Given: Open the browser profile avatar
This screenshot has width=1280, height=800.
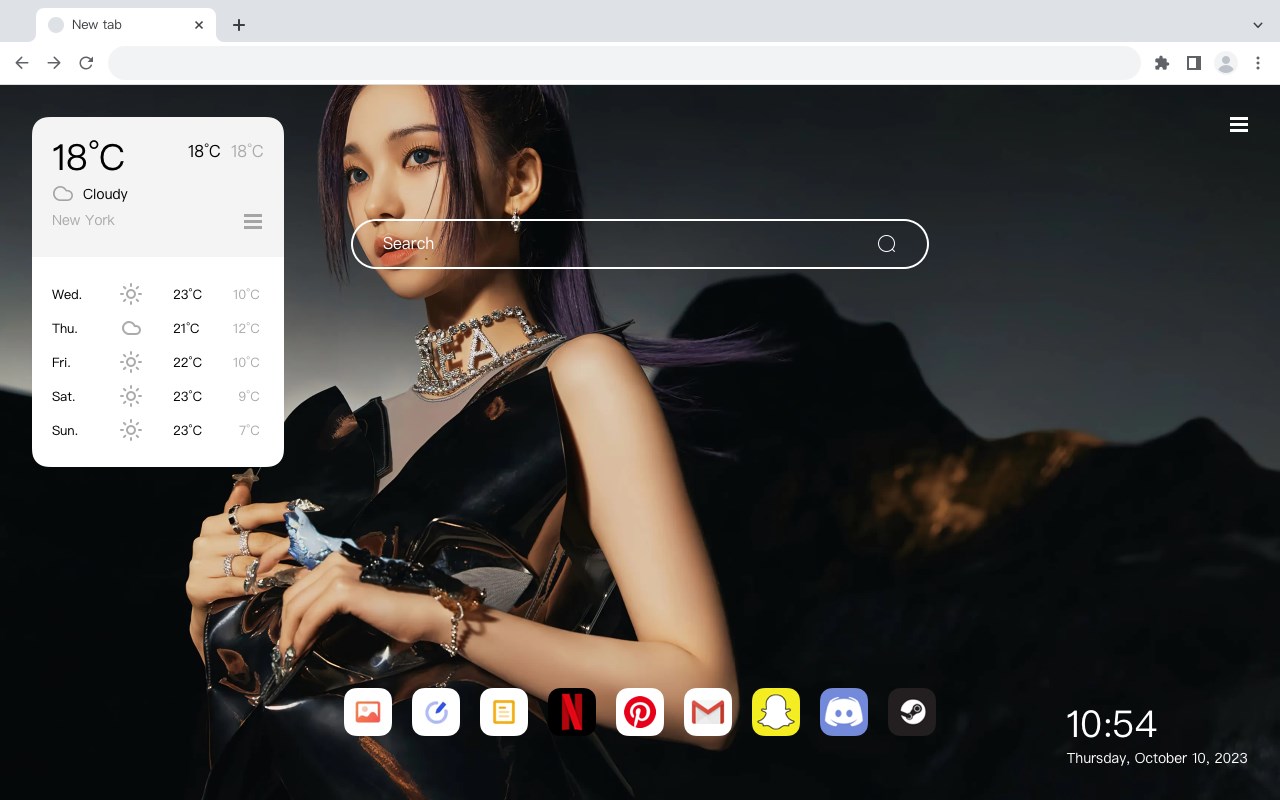Looking at the screenshot, I should 1226,63.
